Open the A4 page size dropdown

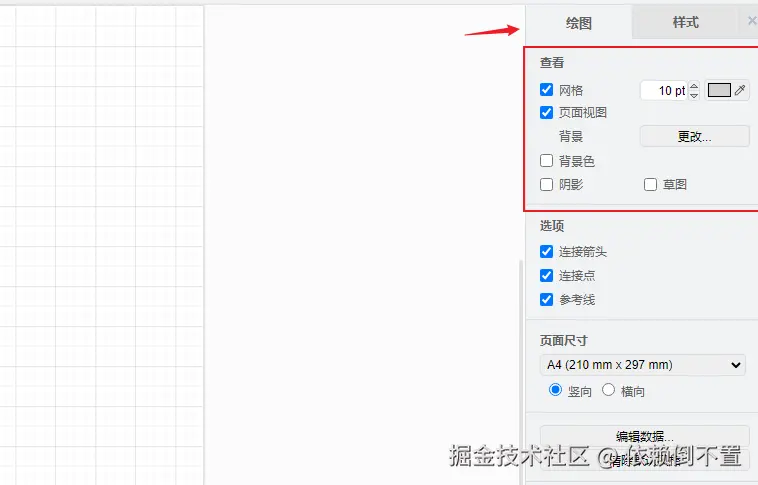(x=642, y=365)
